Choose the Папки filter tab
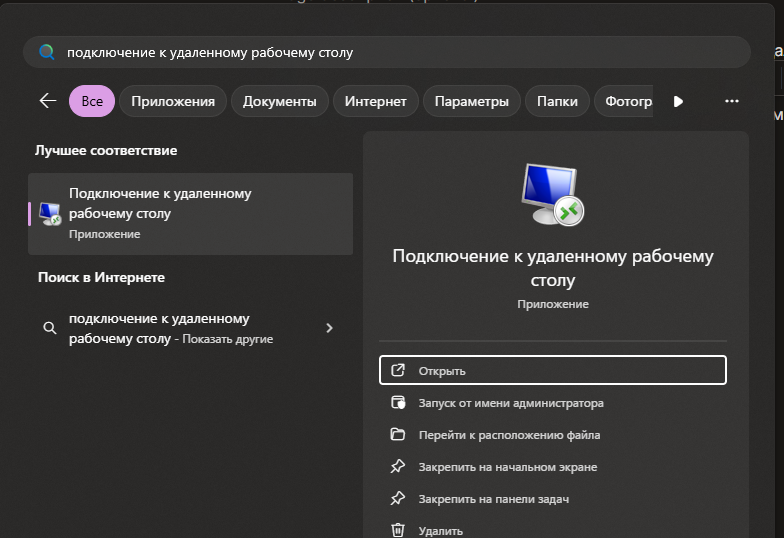This screenshot has width=784, height=538. coord(557,101)
